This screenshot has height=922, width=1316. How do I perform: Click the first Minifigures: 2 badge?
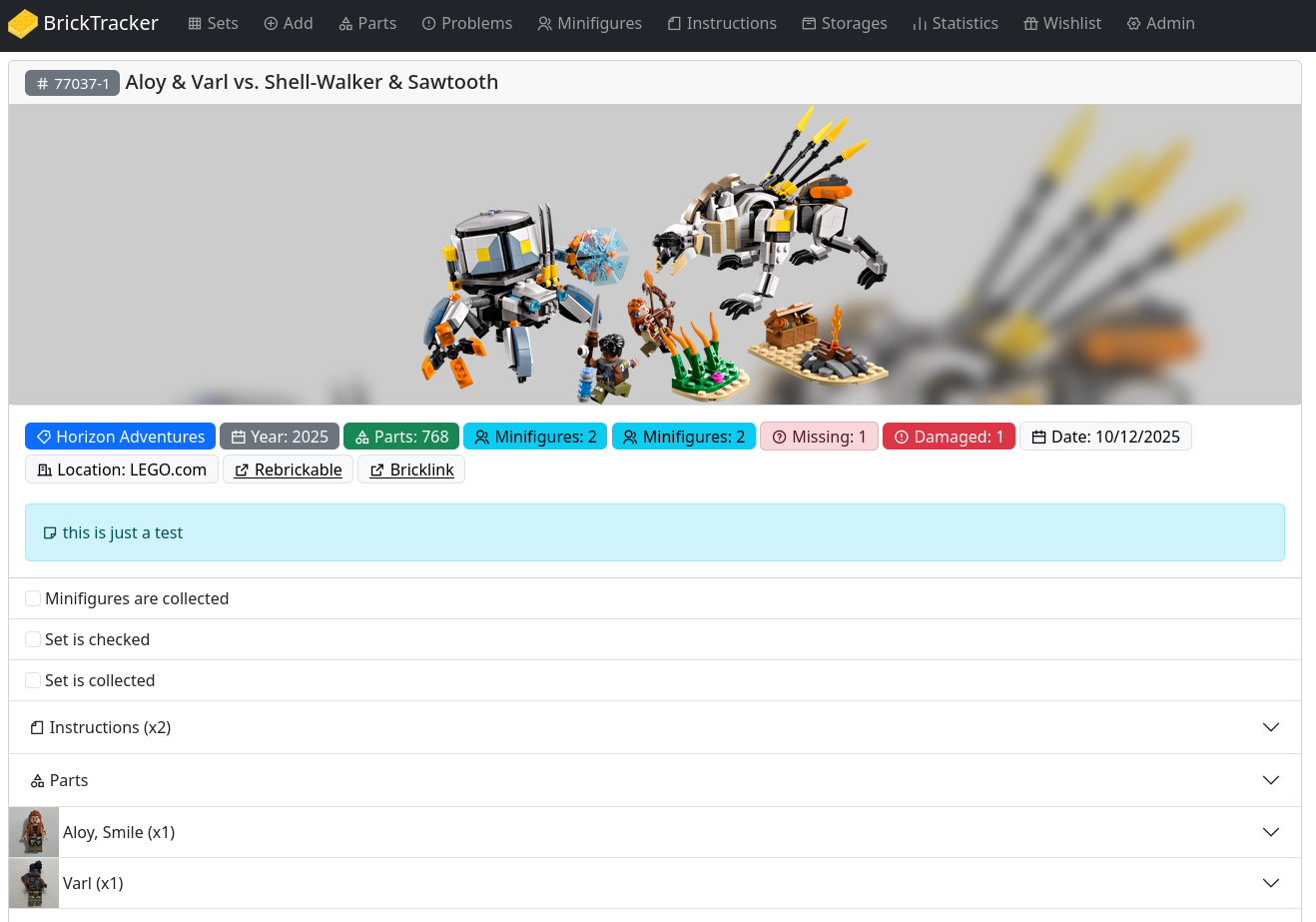coord(535,437)
